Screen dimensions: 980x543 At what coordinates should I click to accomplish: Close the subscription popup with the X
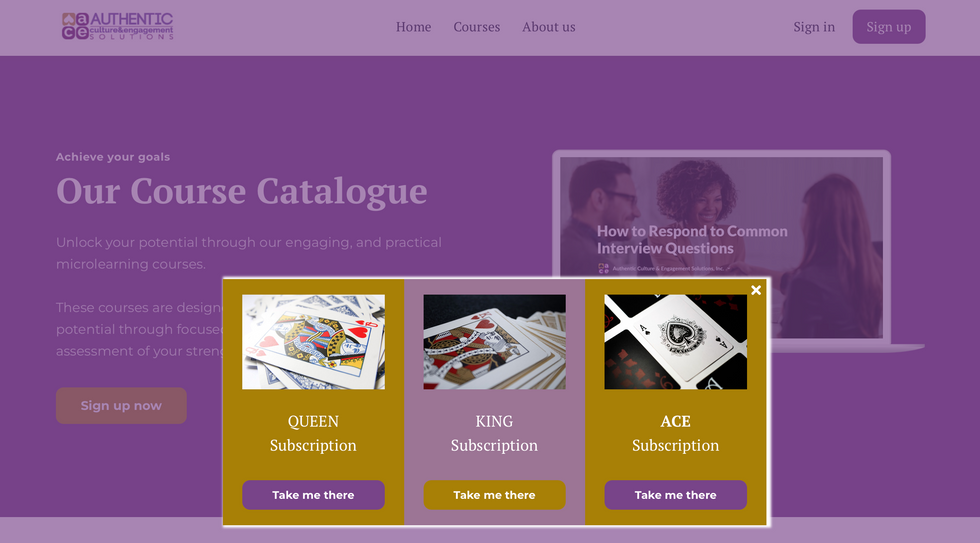click(x=756, y=290)
